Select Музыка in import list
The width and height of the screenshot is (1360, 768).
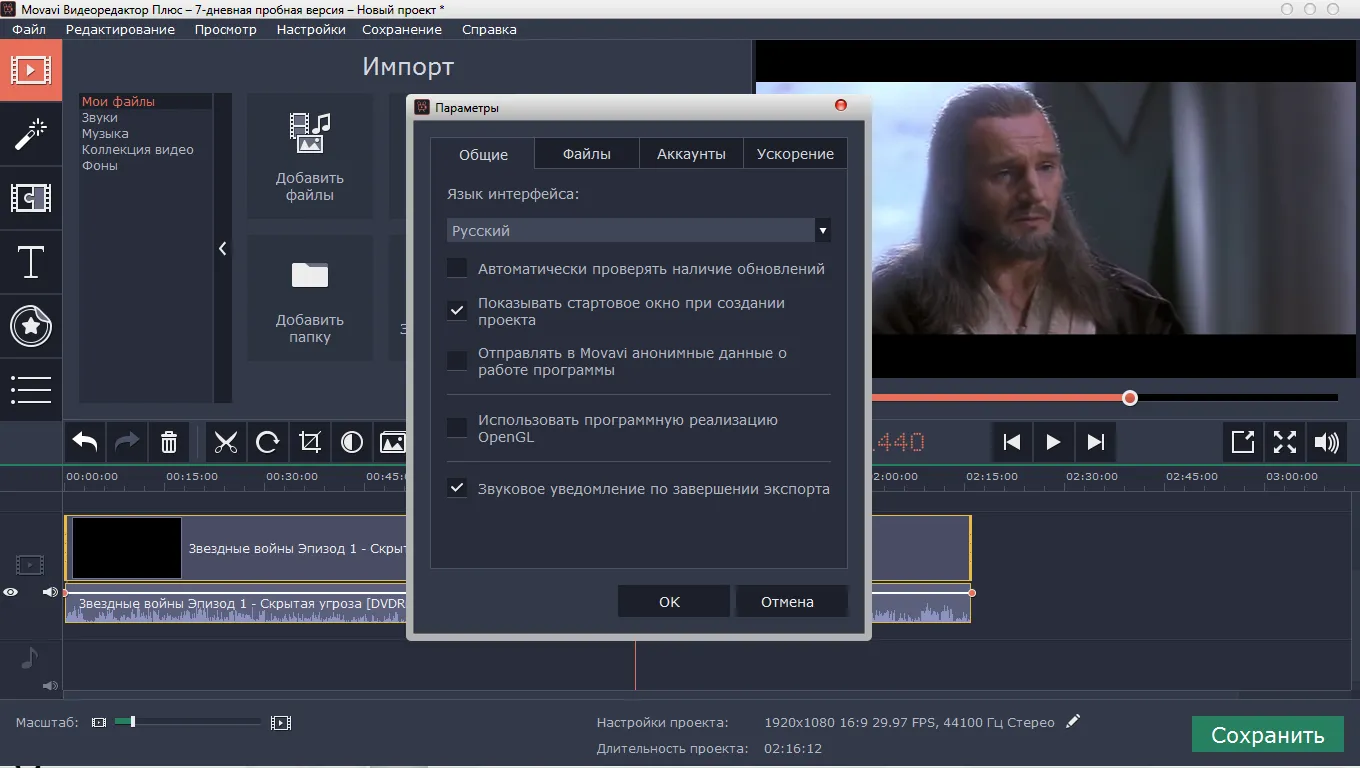pos(105,133)
